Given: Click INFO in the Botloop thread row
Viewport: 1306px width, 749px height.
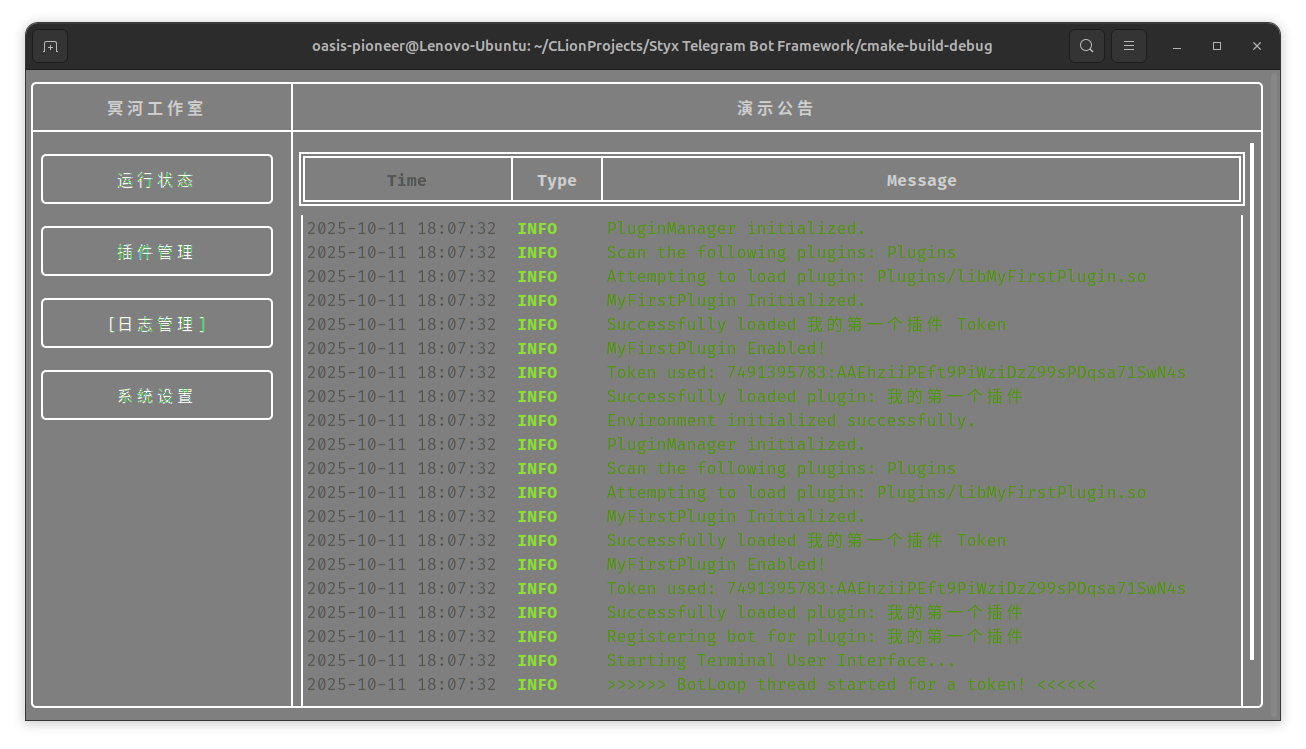Looking at the screenshot, I should coord(537,685).
